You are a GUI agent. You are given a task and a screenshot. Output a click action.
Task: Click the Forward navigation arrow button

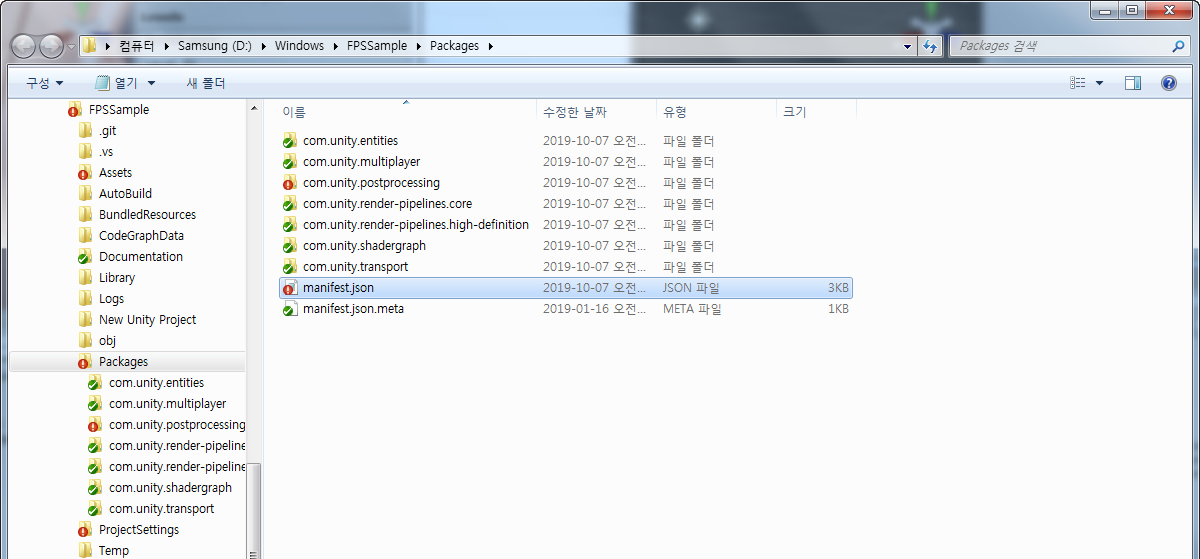(x=51, y=46)
